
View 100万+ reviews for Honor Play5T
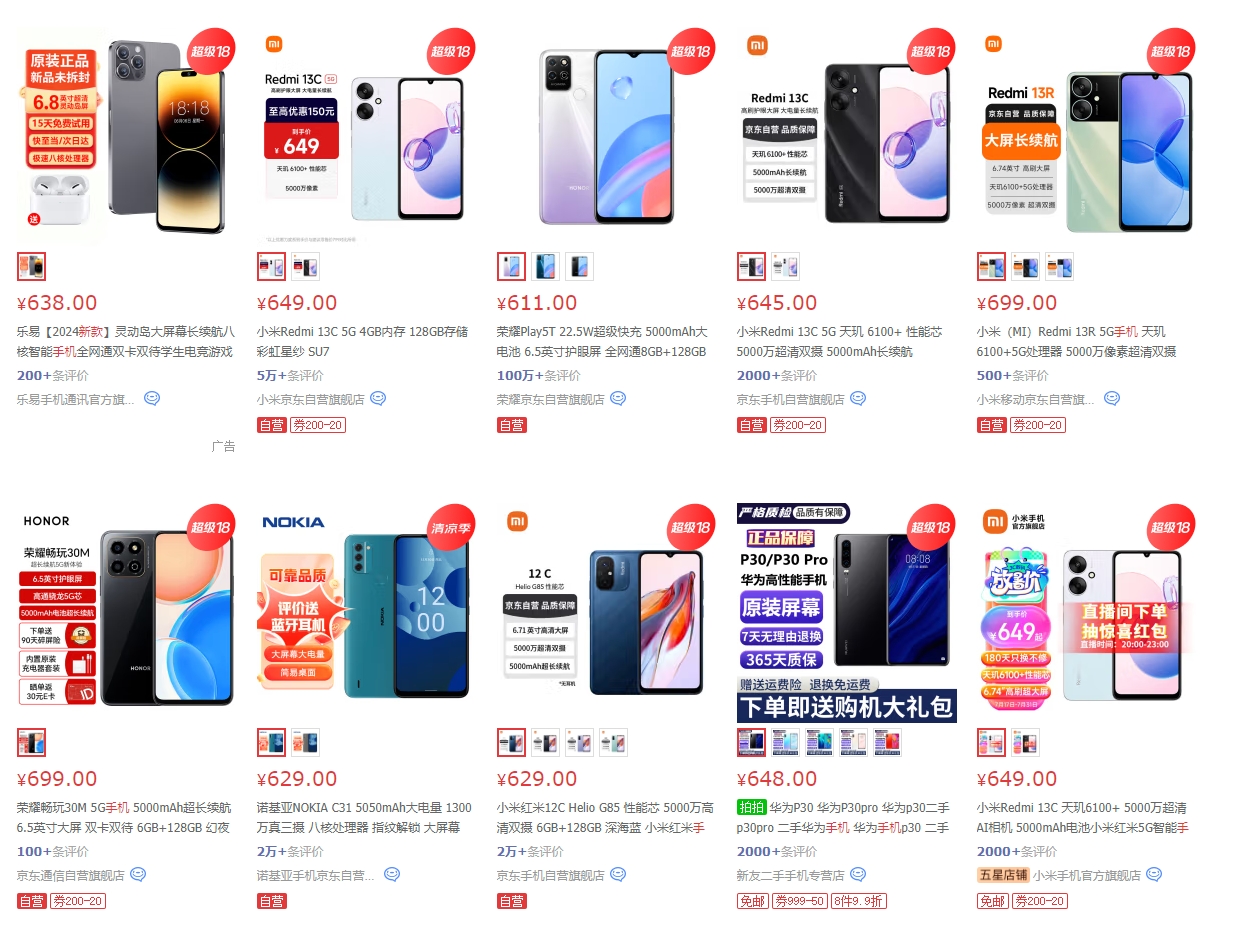pyautogui.click(x=539, y=375)
